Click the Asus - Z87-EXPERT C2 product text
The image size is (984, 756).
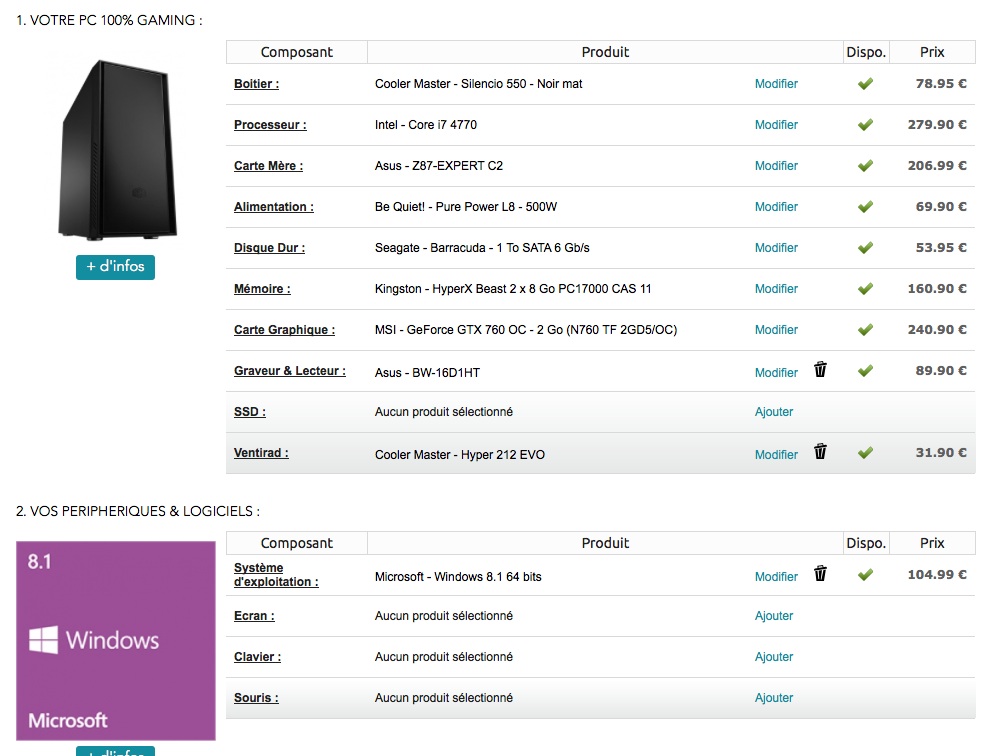[439, 166]
